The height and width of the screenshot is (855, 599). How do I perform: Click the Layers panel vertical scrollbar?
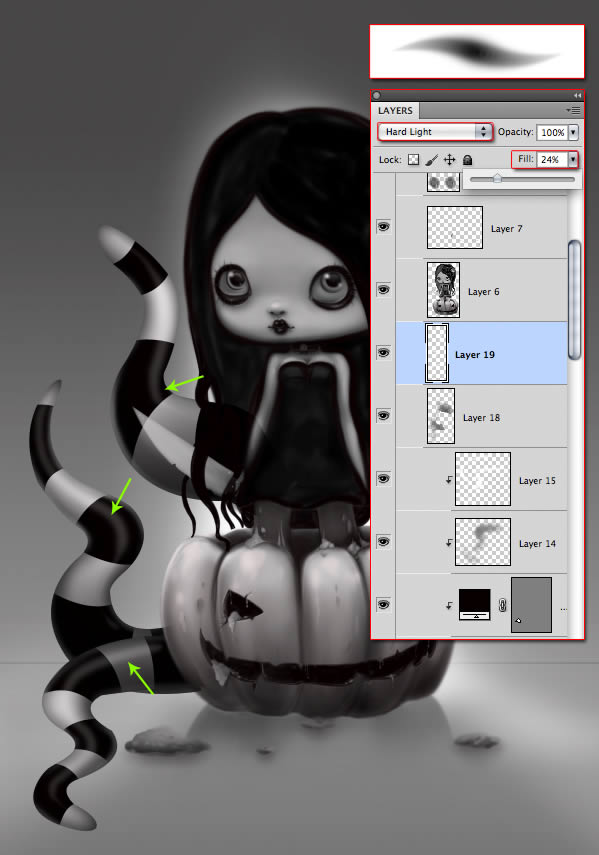(x=574, y=300)
